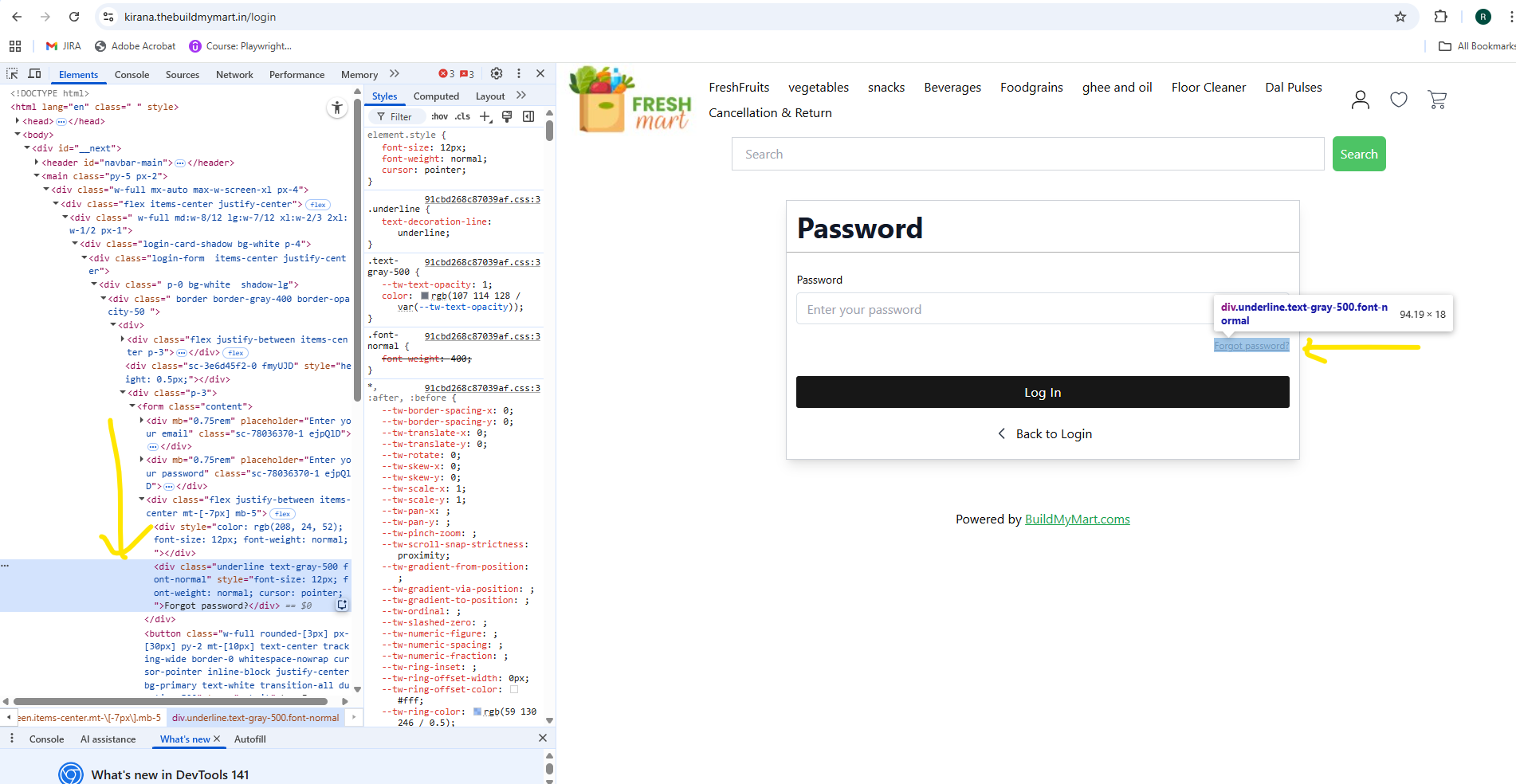This screenshot has height=784, width=1516.
Task: Add a new style rule with plus icon
Action: tap(485, 117)
